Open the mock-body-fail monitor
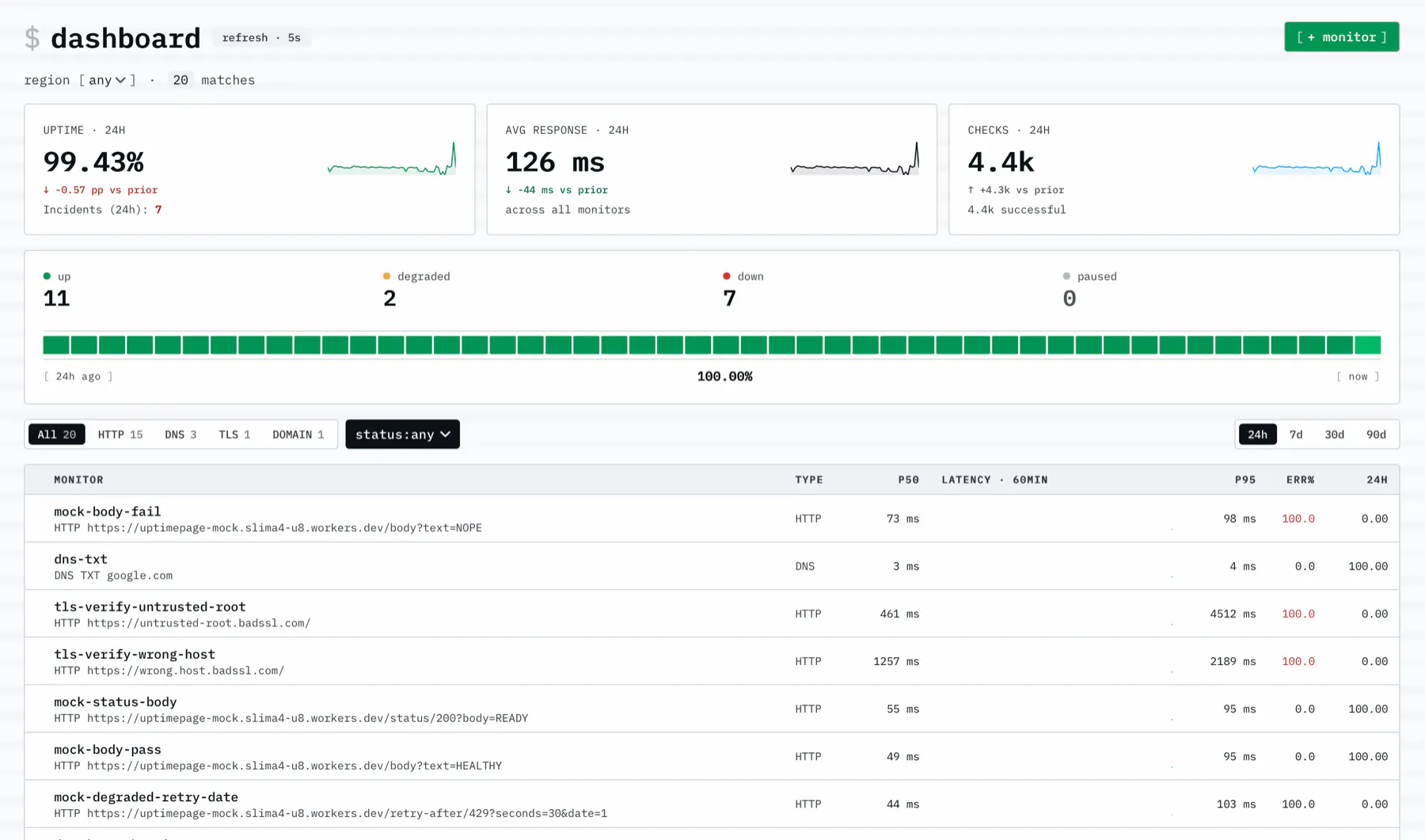The image size is (1425, 840). point(712,519)
